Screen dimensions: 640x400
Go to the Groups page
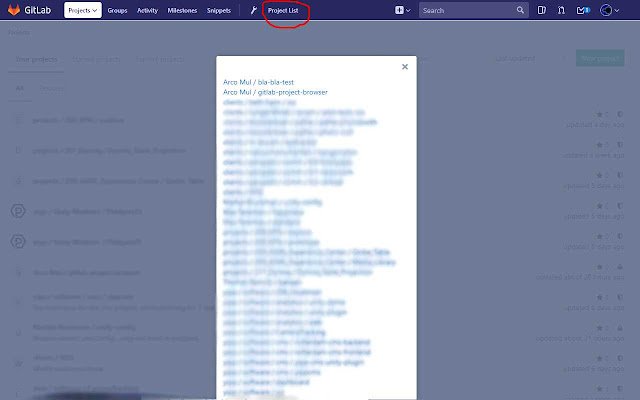click(x=117, y=10)
